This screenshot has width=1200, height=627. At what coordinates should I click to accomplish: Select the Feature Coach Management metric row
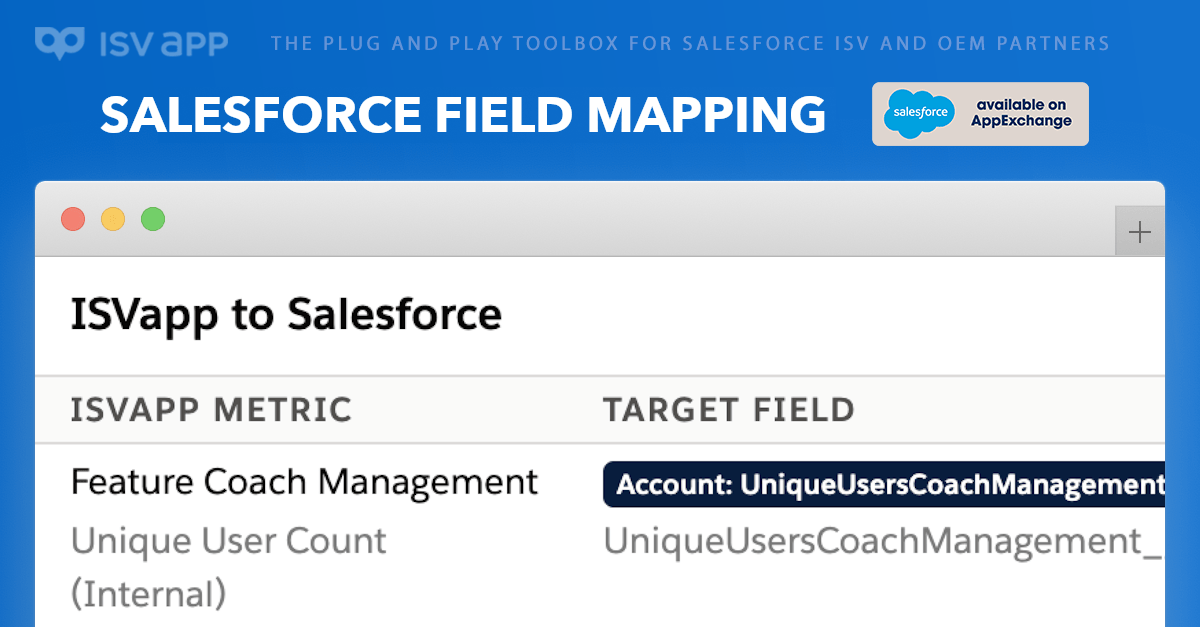(305, 482)
